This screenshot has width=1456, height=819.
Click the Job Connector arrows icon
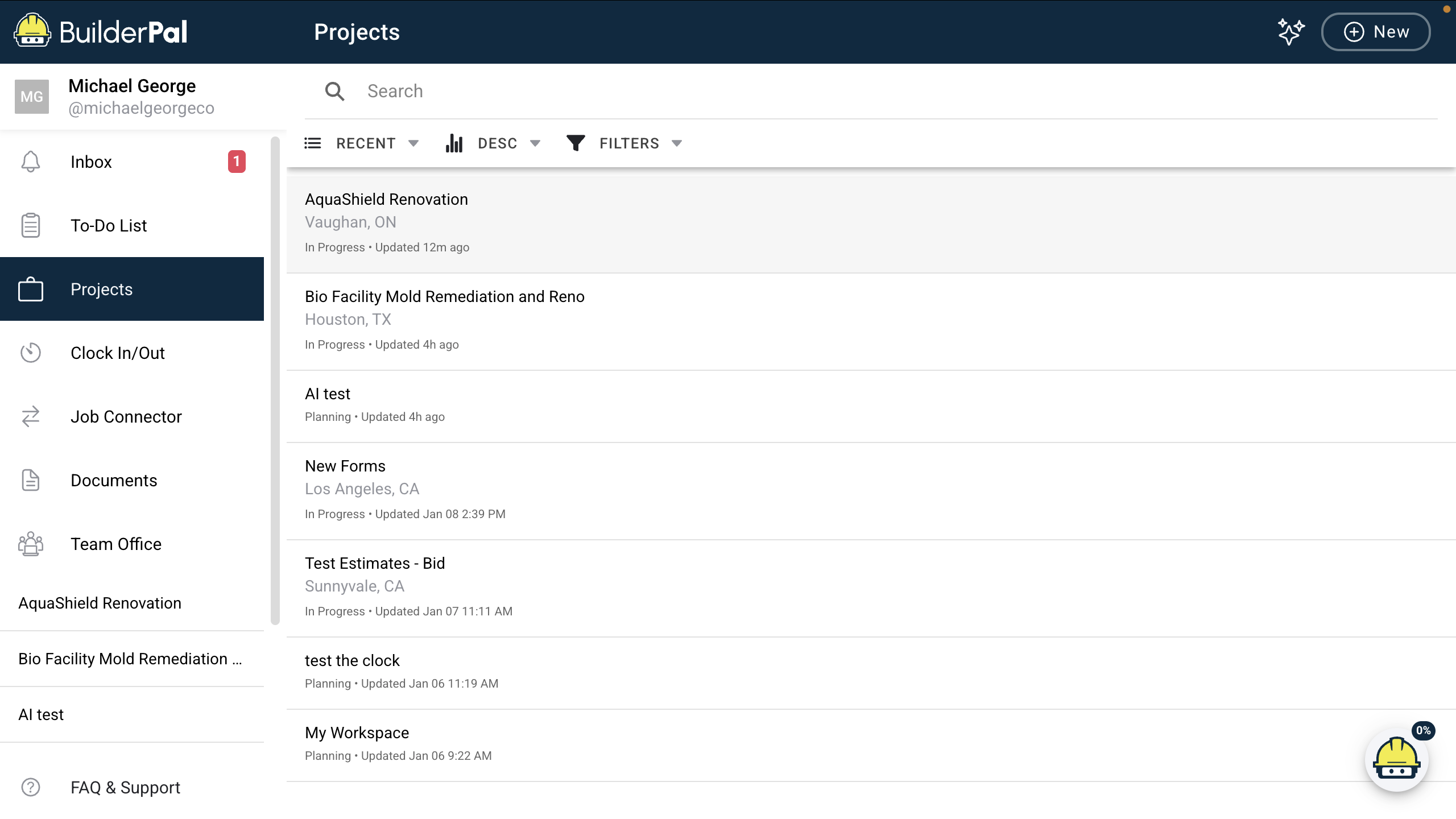pos(31,416)
